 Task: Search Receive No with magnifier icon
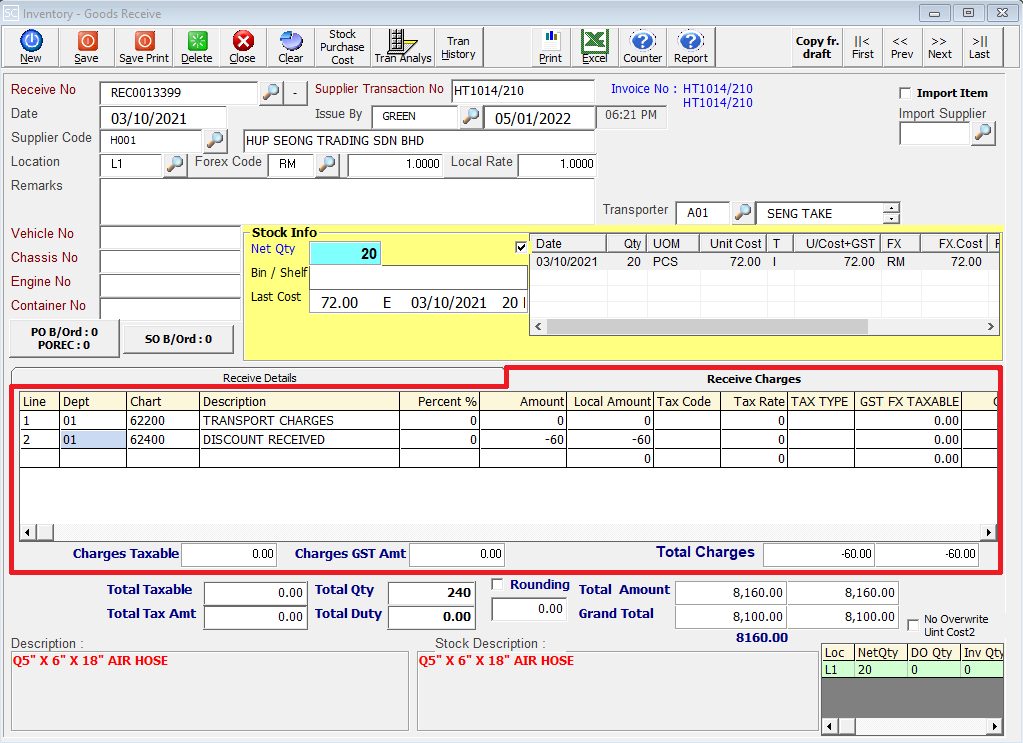[271, 93]
